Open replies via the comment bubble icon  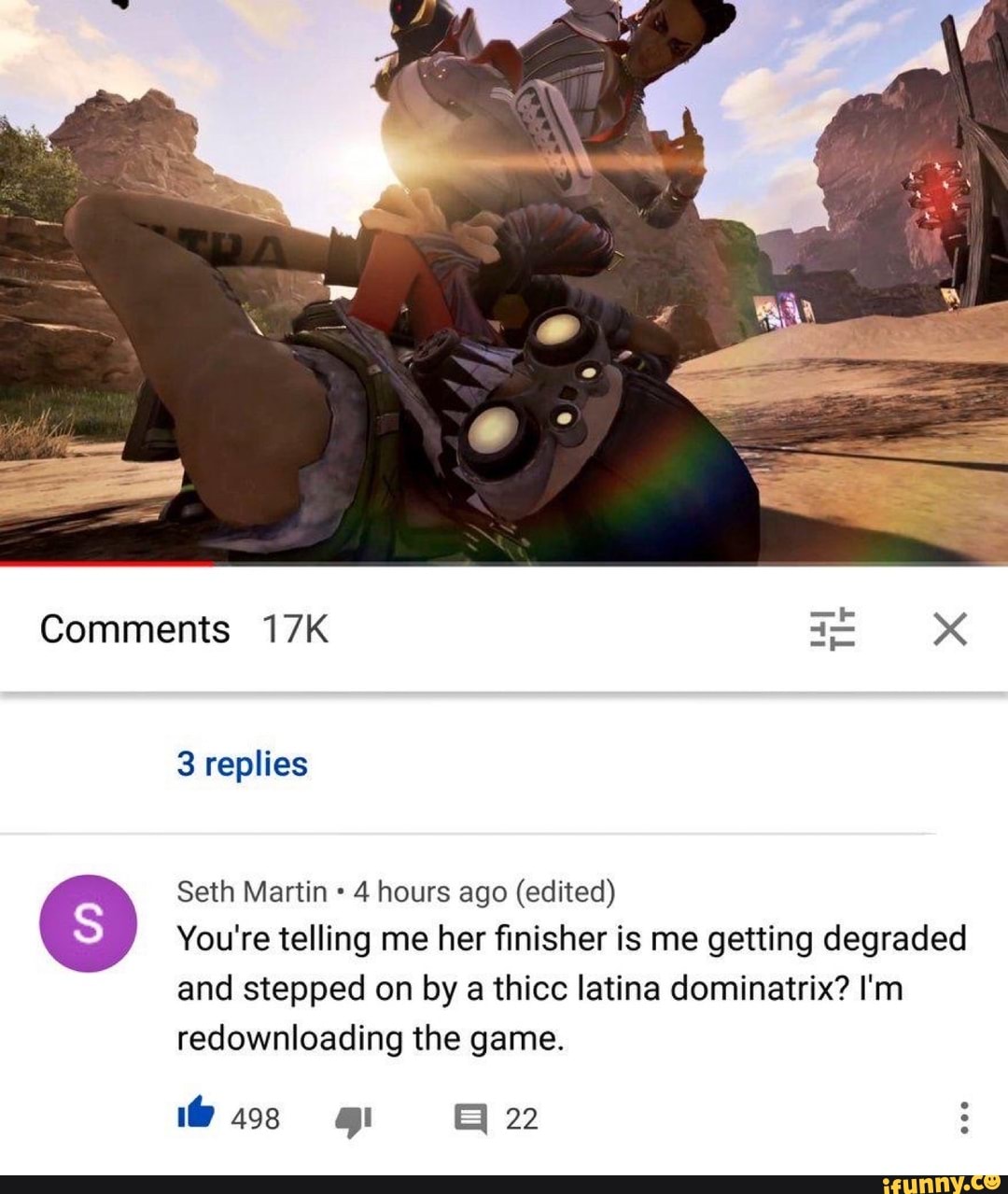470,1118
